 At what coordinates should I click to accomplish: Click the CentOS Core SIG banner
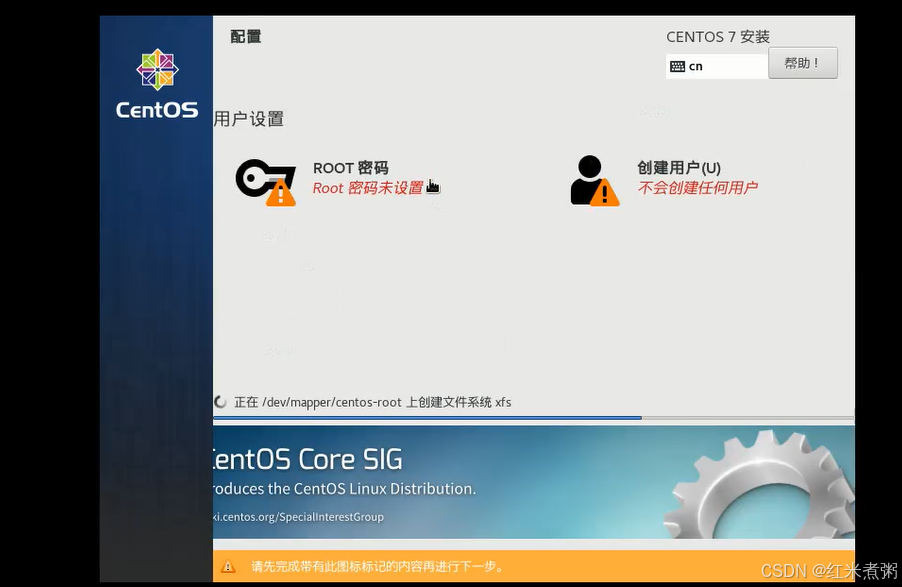(533, 482)
